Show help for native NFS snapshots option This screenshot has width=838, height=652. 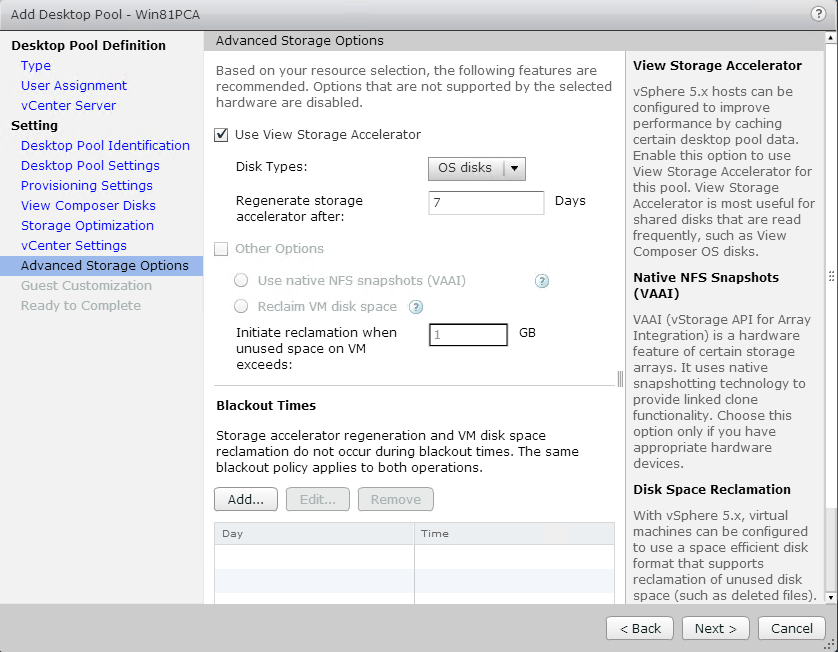coord(542,281)
